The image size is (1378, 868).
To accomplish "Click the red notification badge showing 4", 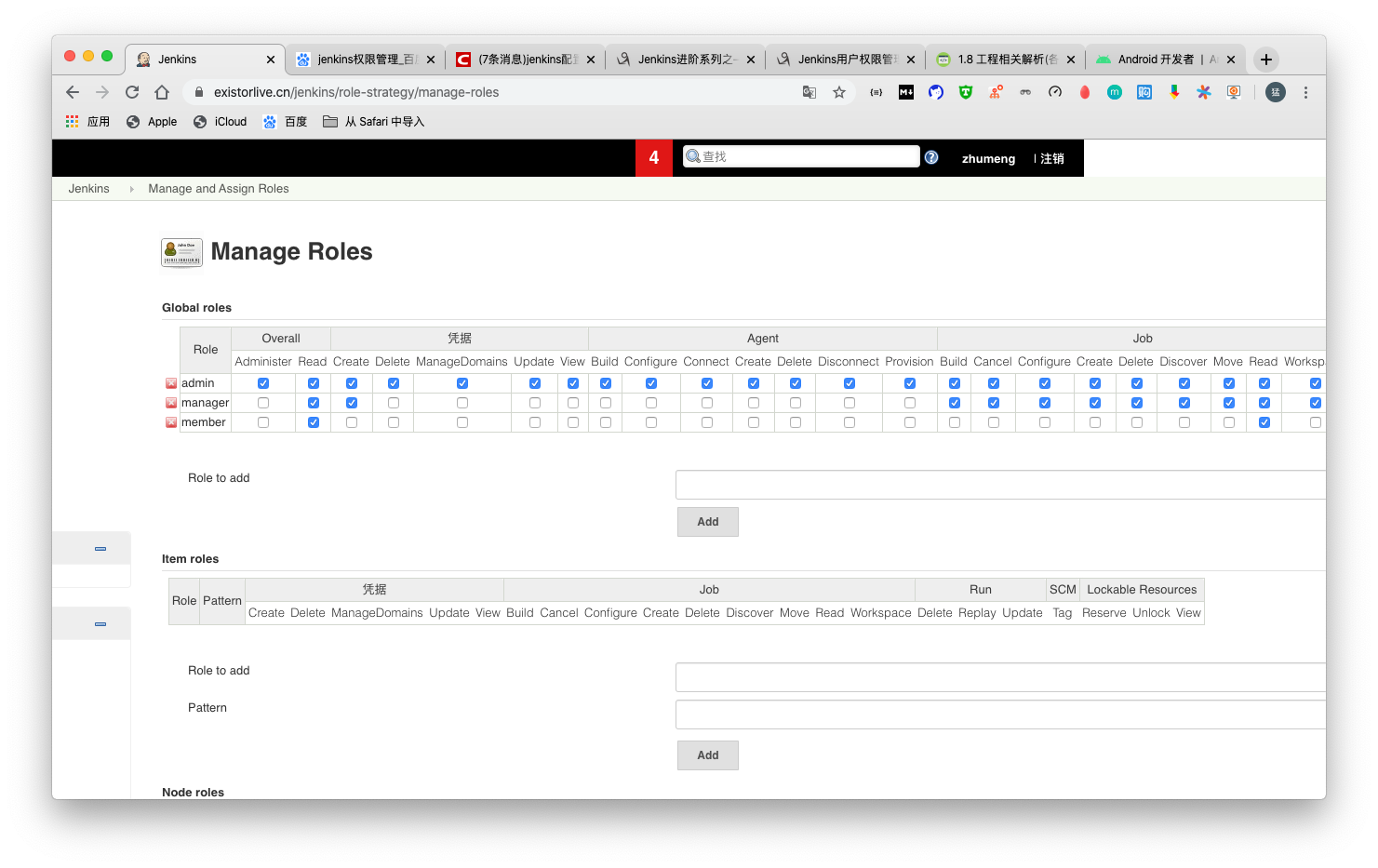I will (654, 158).
